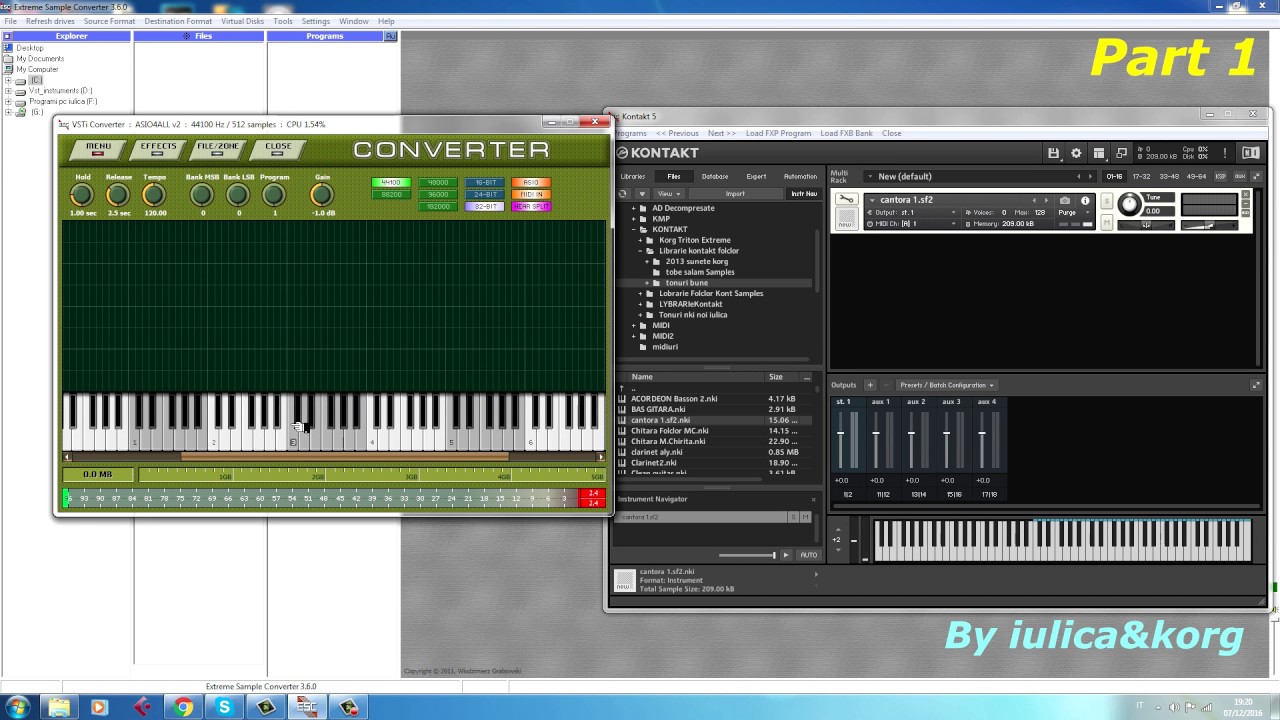Open Skype from the taskbar
Screen dimensions: 1280x720
[x=224, y=707]
